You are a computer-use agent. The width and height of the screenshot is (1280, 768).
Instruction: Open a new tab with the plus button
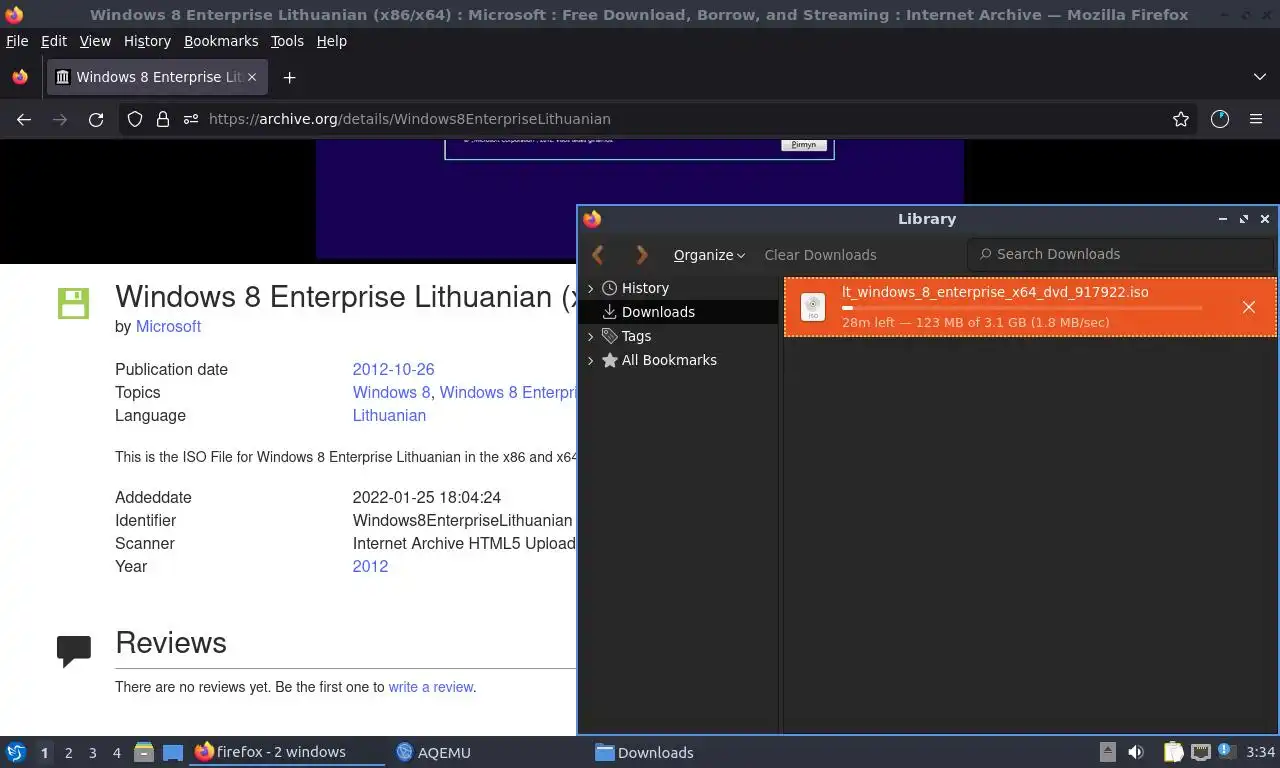[289, 77]
